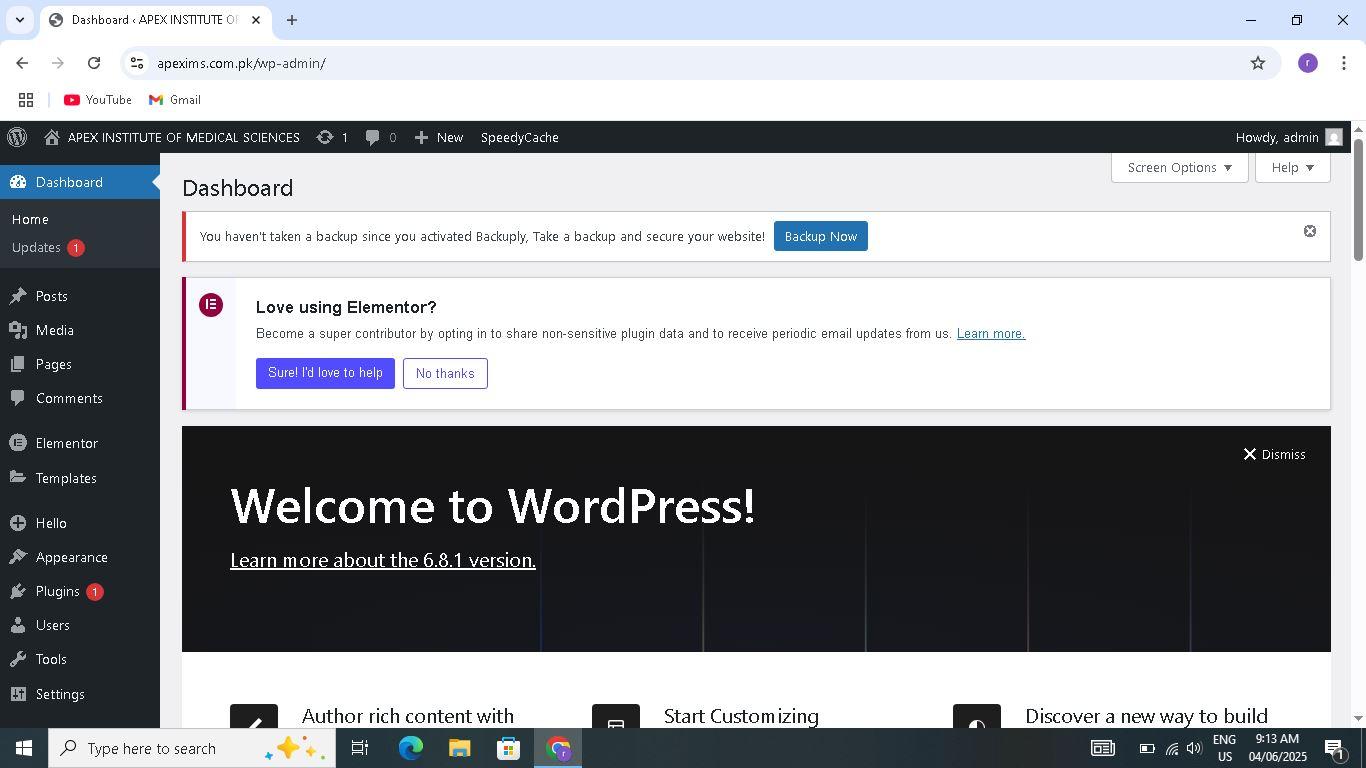Open the tab search chevron in Chrome
Screen dimensions: 1366x768
click(x=19, y=20)
